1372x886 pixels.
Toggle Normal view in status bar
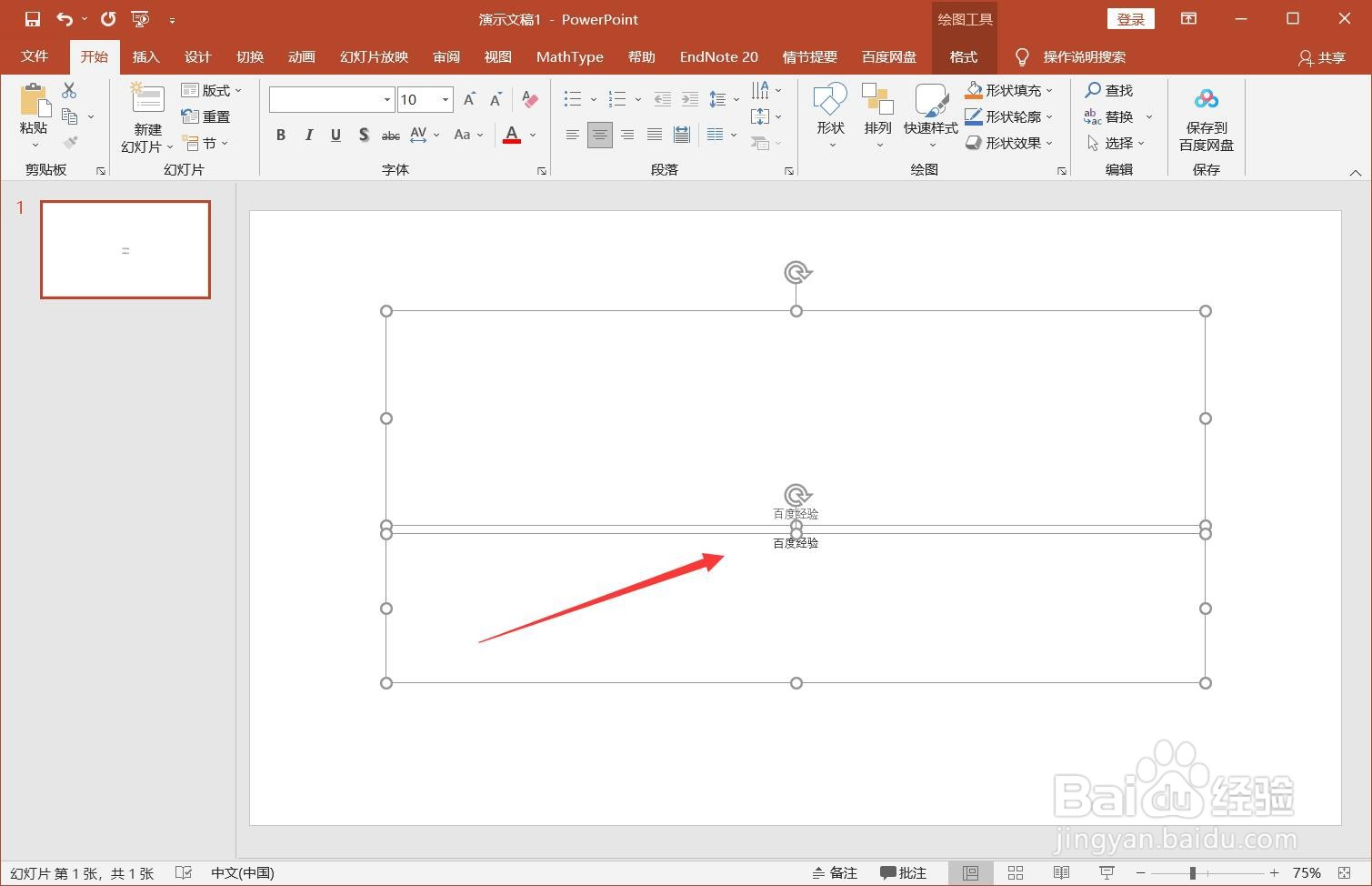click(970, 872)
